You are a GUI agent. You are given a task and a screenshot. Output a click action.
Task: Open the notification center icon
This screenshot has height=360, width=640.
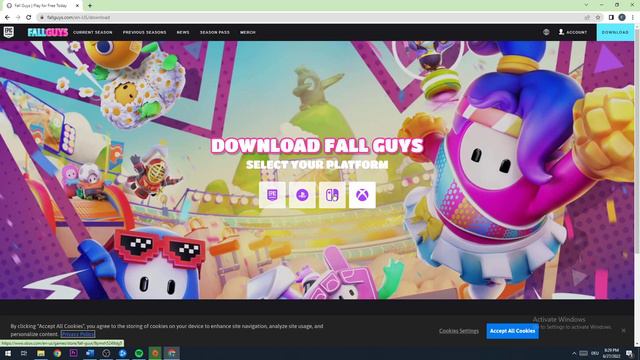pyautogui.click(x=629, y=353)
